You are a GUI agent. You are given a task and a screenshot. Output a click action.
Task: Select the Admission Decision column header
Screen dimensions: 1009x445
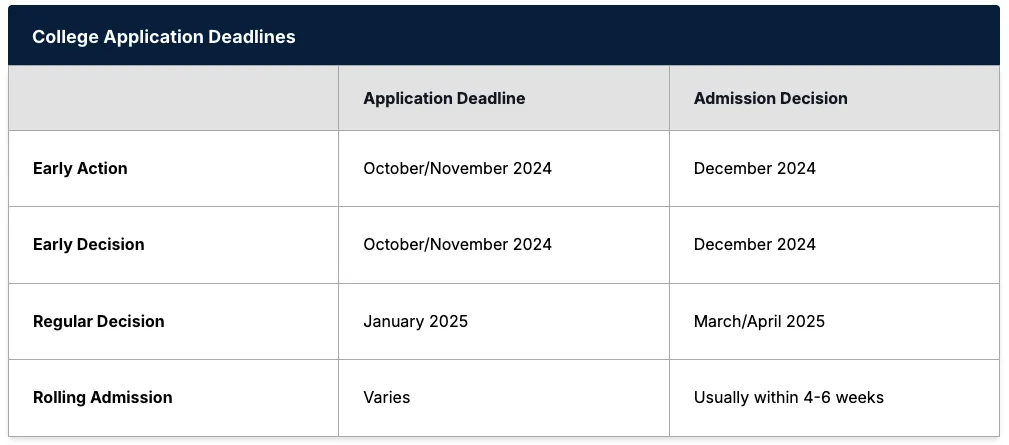pyautogui.click(x=770, y=98)
